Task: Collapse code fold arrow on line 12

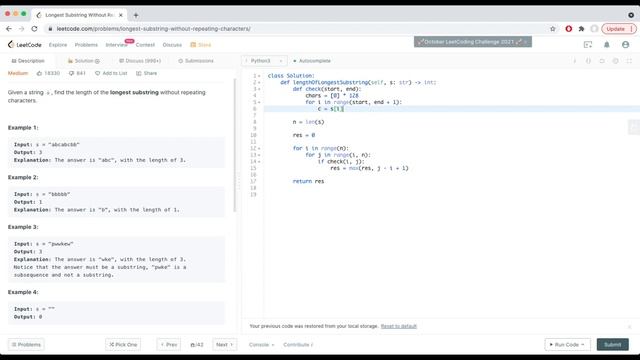Action: pyautogui.click(x=259, y=148)
